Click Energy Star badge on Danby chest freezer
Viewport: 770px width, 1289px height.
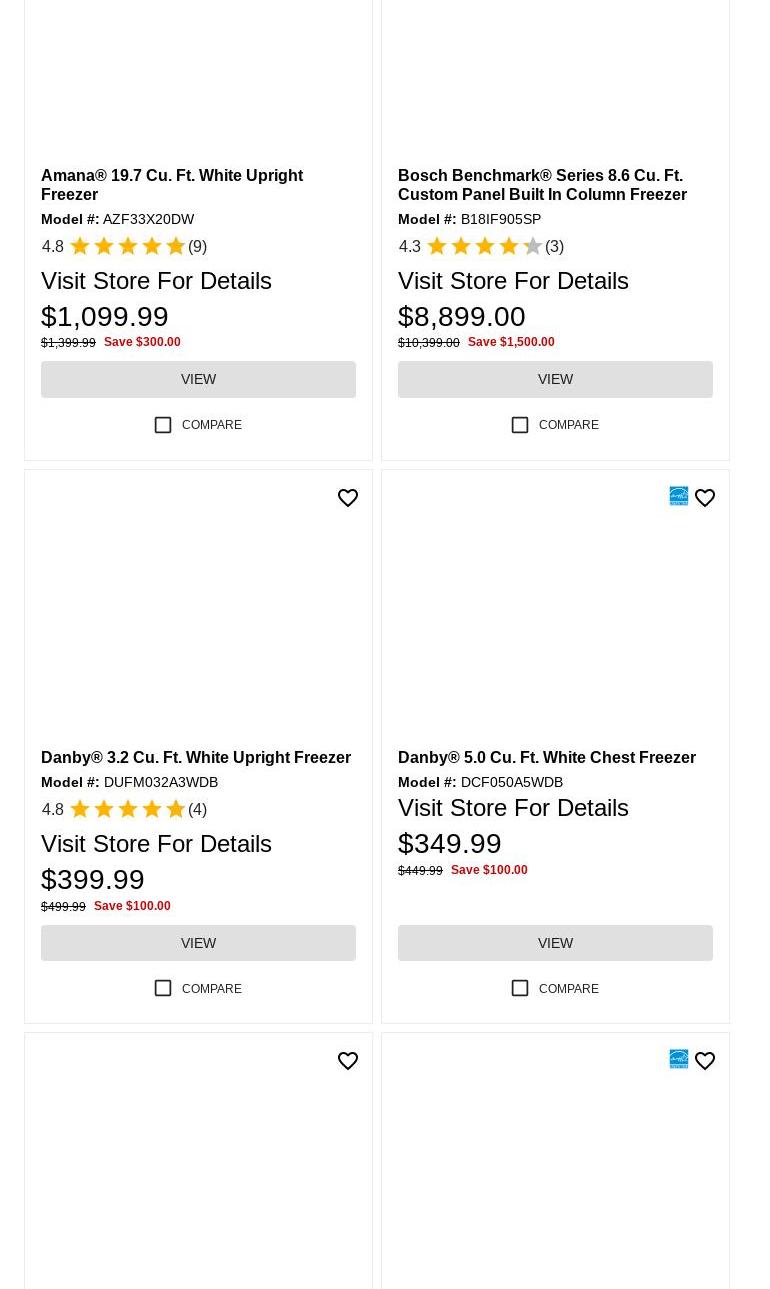(x=679, y=496)
